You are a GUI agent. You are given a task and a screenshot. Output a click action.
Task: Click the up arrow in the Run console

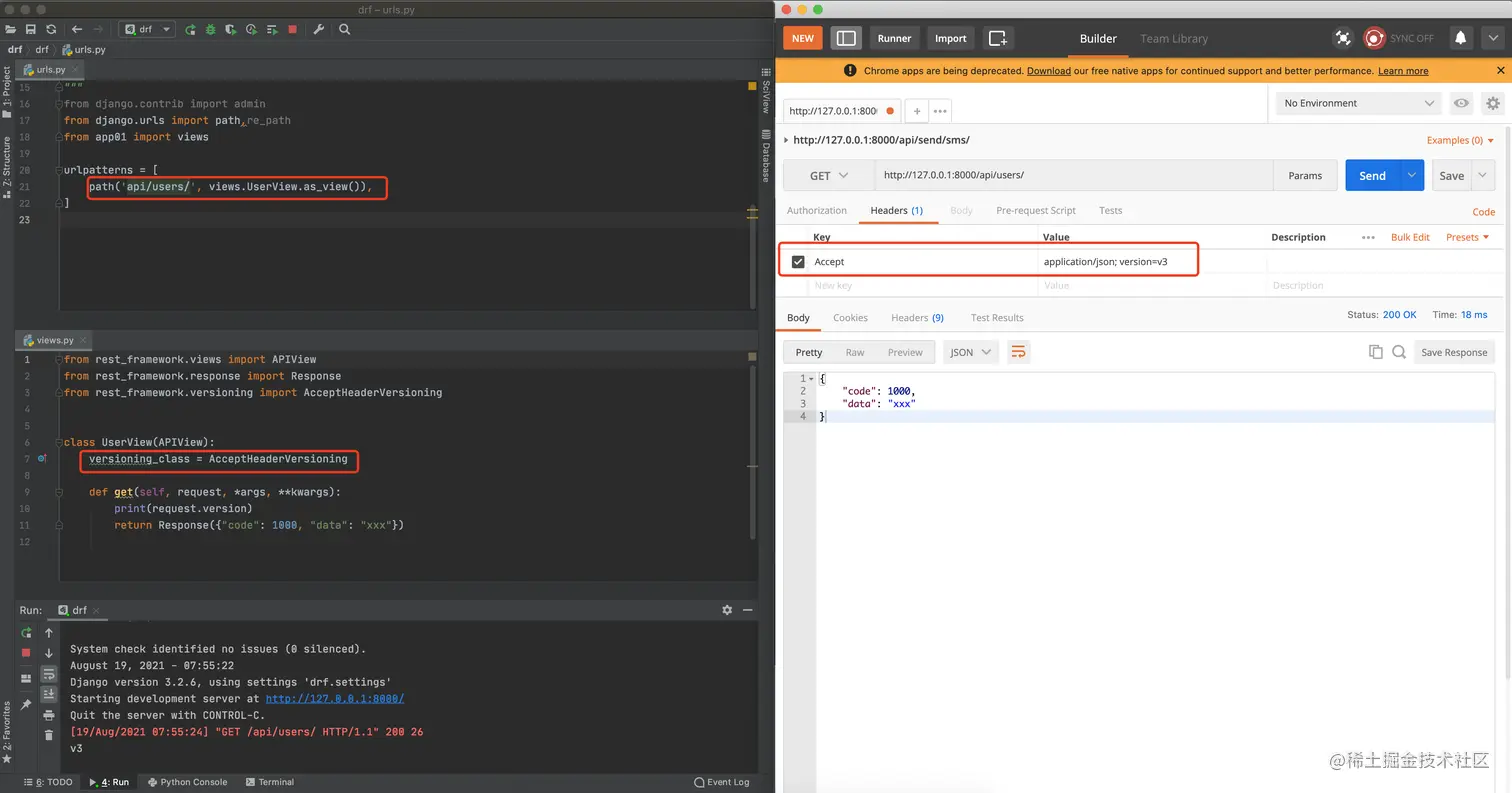[49, 633]
